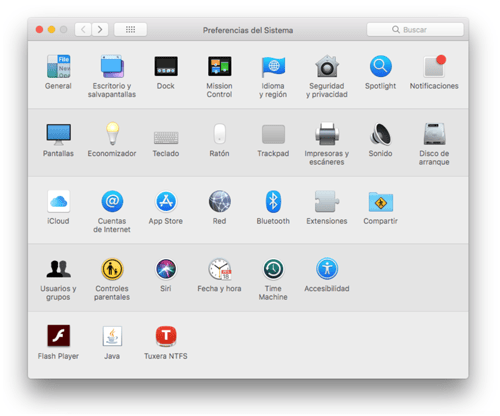Image resolution: width=500 pixels, height=416 pixels.
Task: Open Idioma y región flag icon
Action: click(273, 66)
